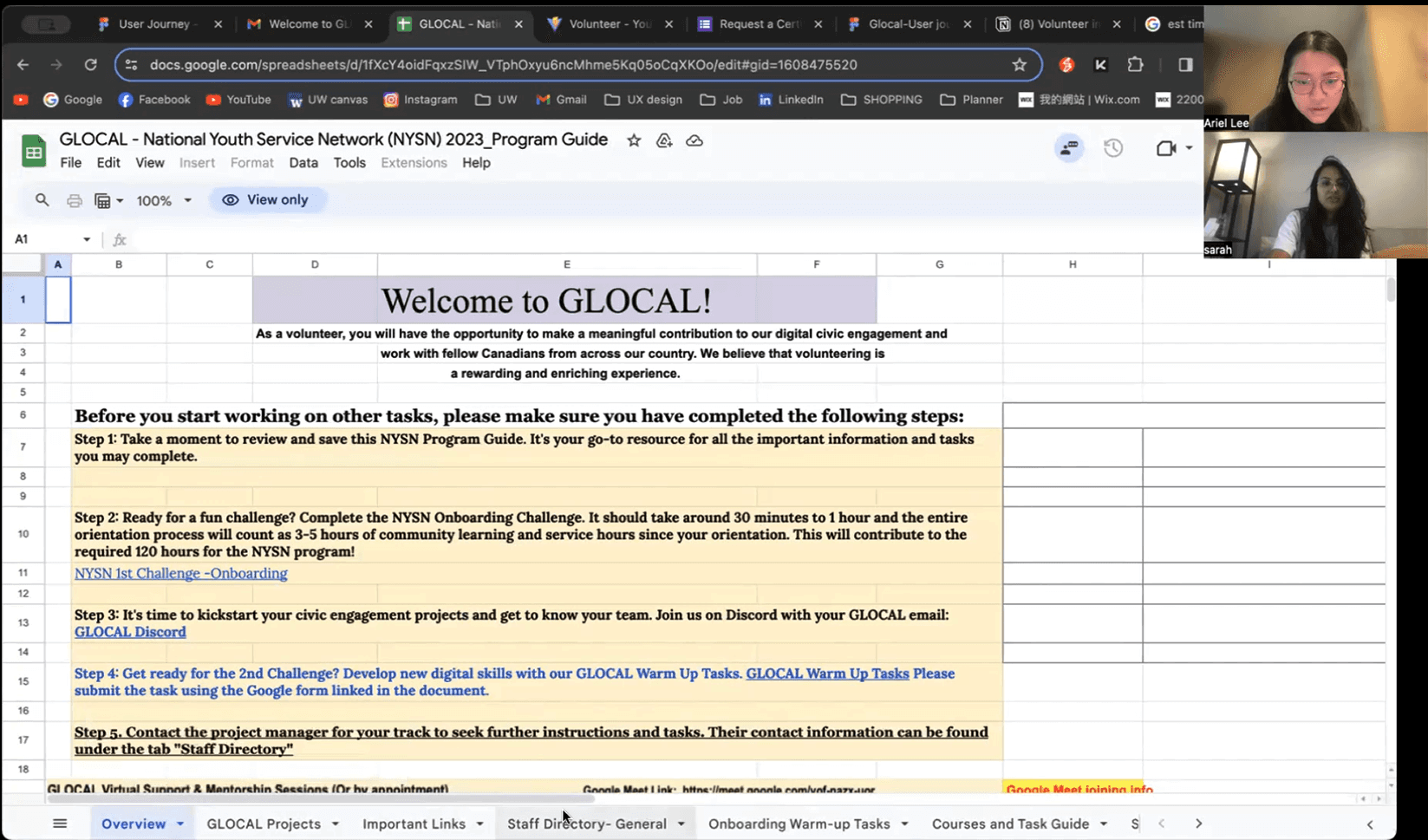Switch to the Welcome to GL Gmail tab
The height and width of the screenshot is (840, 1428).
(310, 24)
